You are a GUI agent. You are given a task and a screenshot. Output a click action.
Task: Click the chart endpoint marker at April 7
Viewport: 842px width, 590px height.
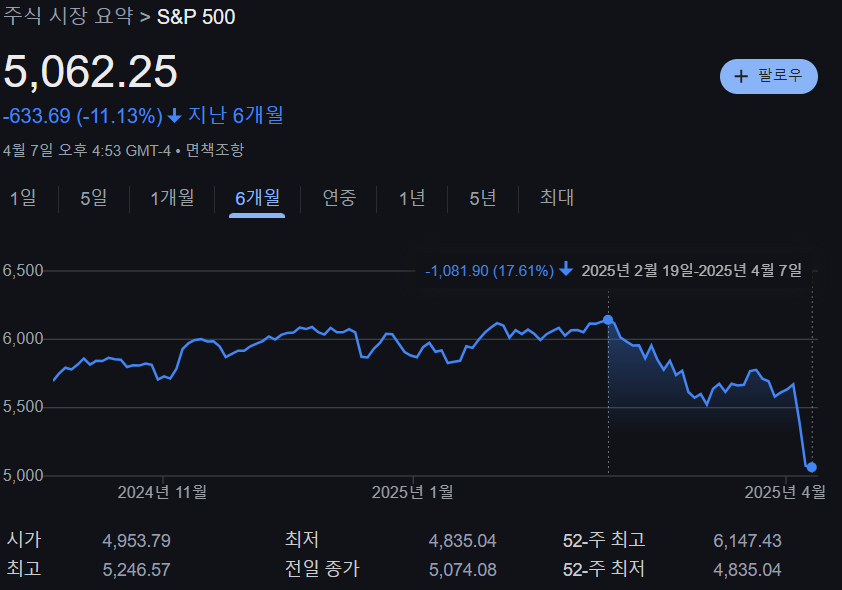(811, 468)
